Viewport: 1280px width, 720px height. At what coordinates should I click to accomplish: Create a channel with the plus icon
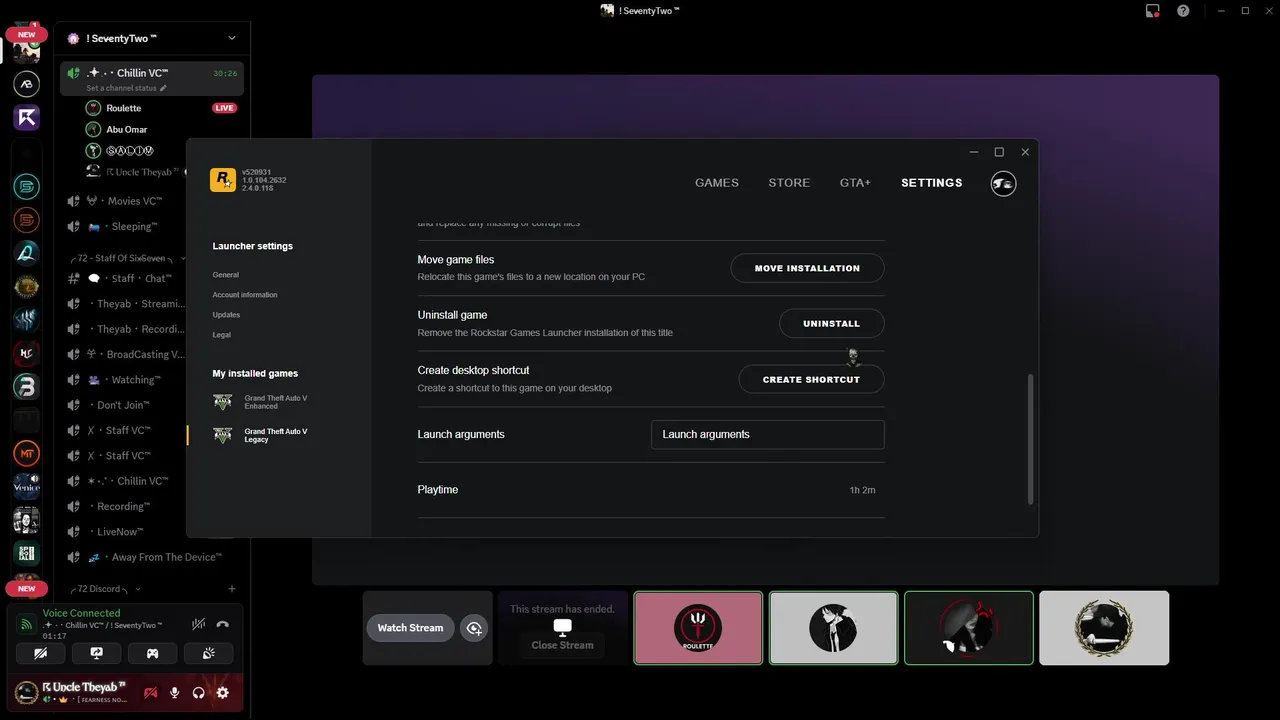coord(232,589)
